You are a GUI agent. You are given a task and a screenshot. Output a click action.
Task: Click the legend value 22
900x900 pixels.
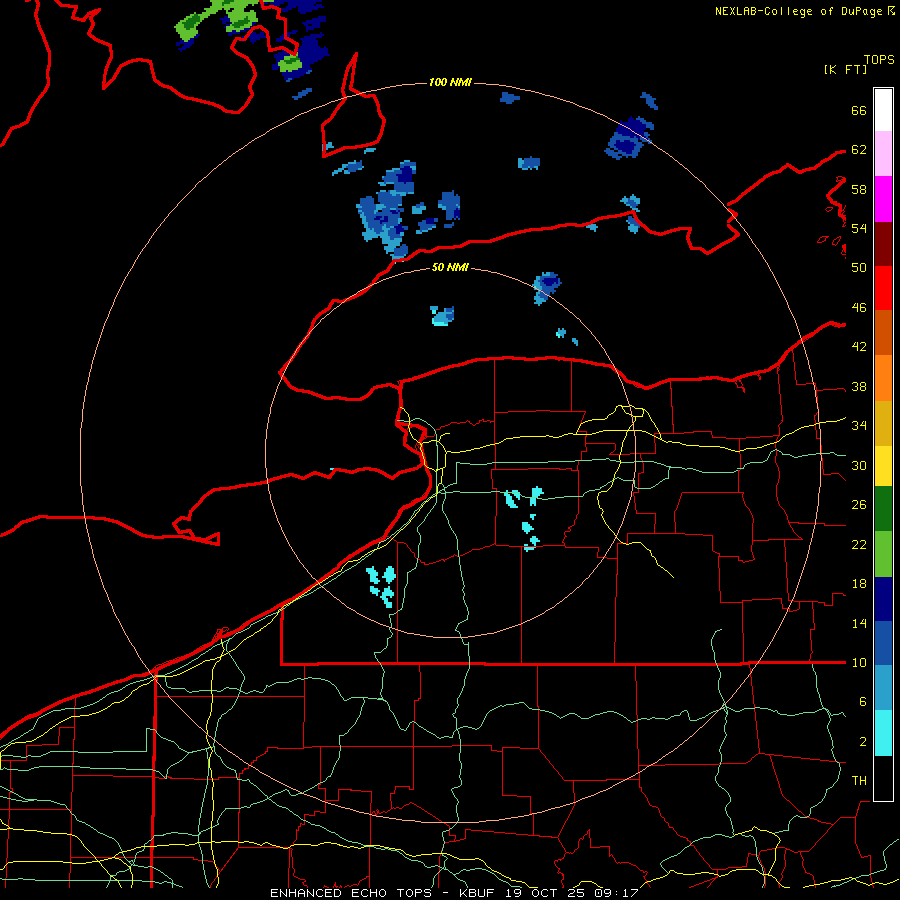point(859,544)
